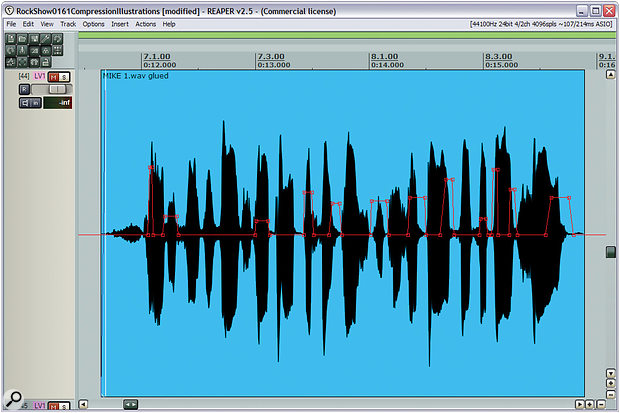Image resolution: width=620 pixels, height=413 pixels.
Task: Click the vertical scrollbar up arrow
Action: 611,74
